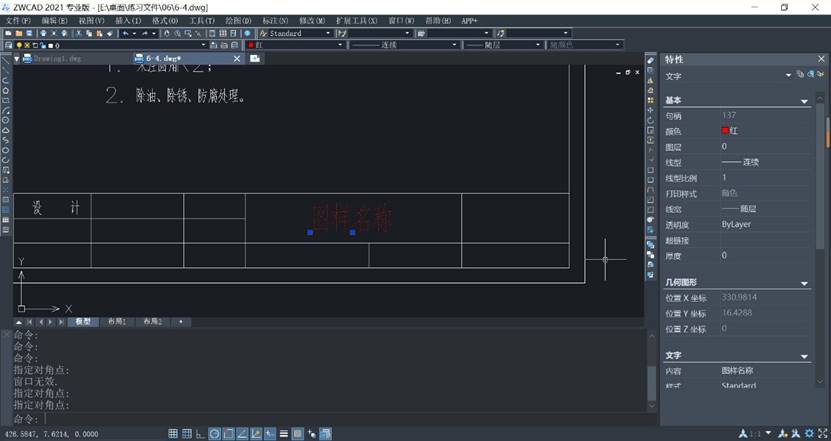The width and height of the screenshot is (831, 441).
Task: Collapse the 基本 section in properties
Action: click(805, 101)
